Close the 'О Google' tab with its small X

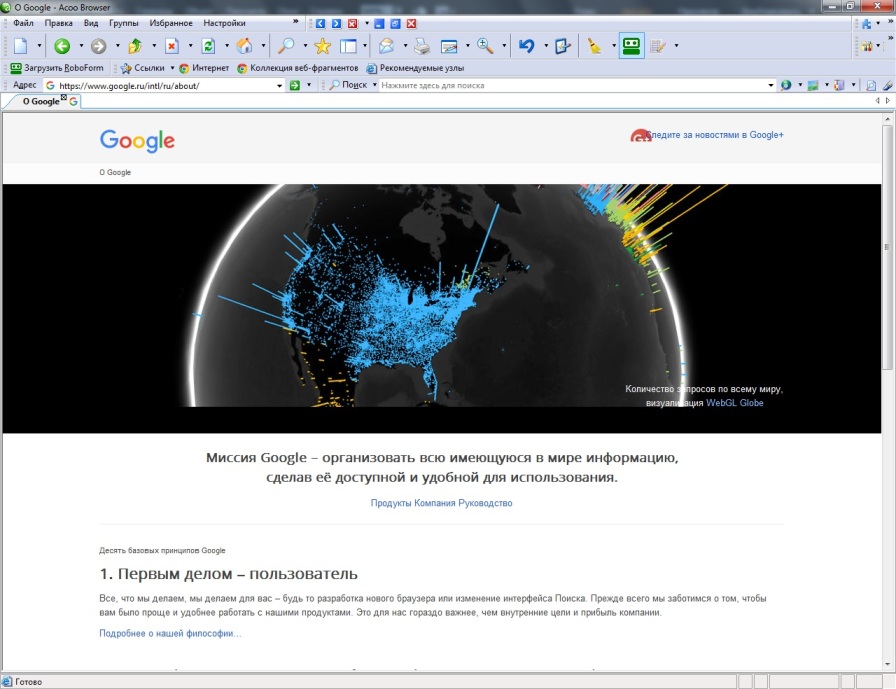pyautogui.click(x=63, y=98)
